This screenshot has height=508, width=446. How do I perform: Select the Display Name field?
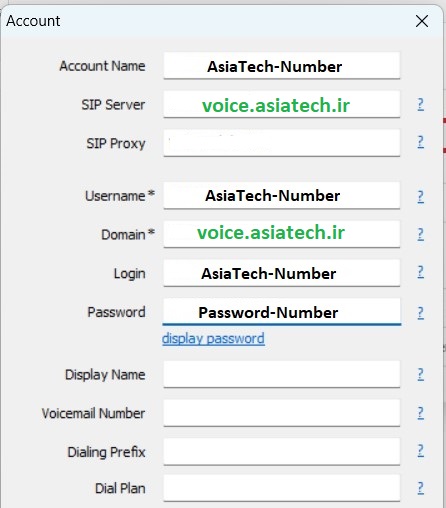click(282, 374)
